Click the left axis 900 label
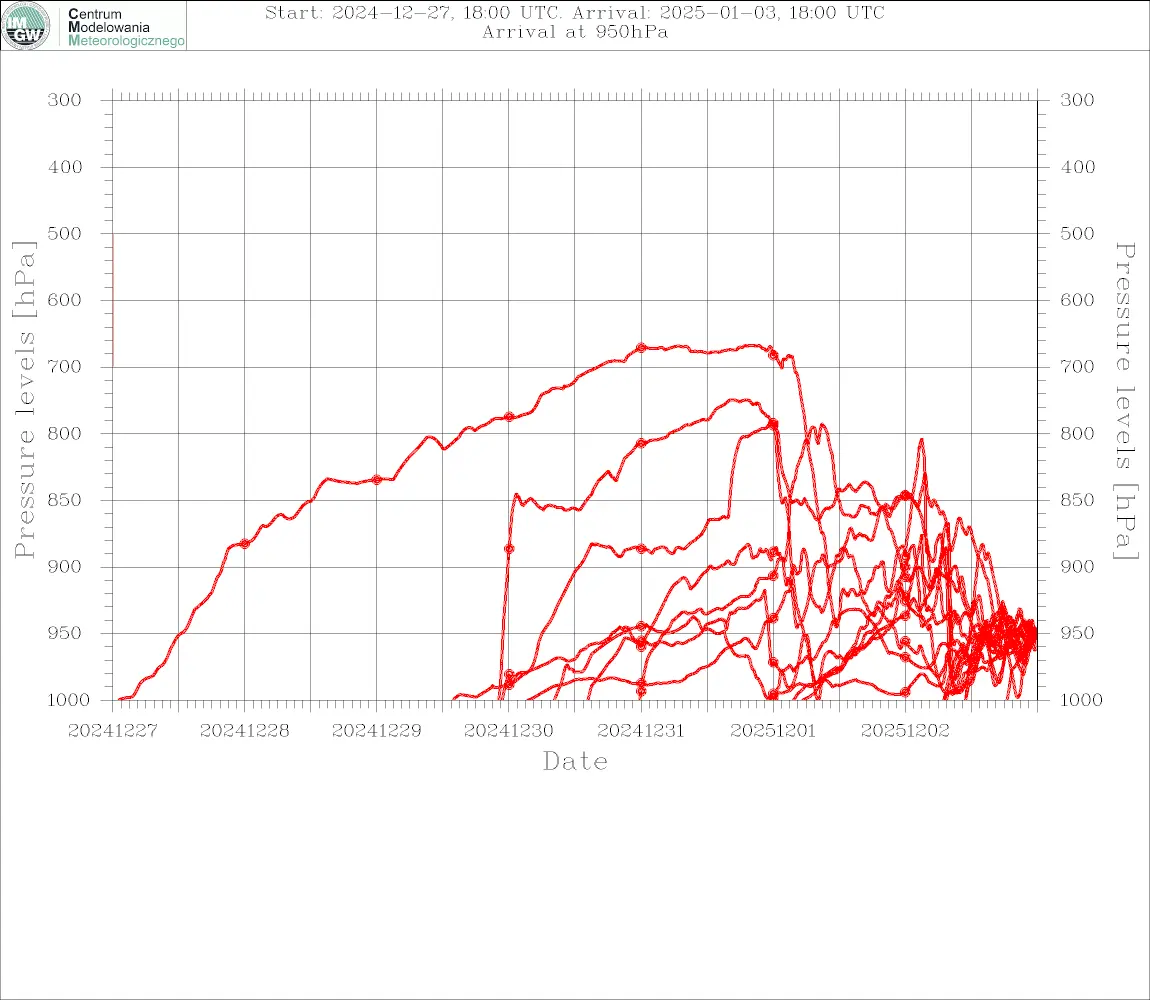Screen dimensions: 1150x1000 tap(65, 566)
